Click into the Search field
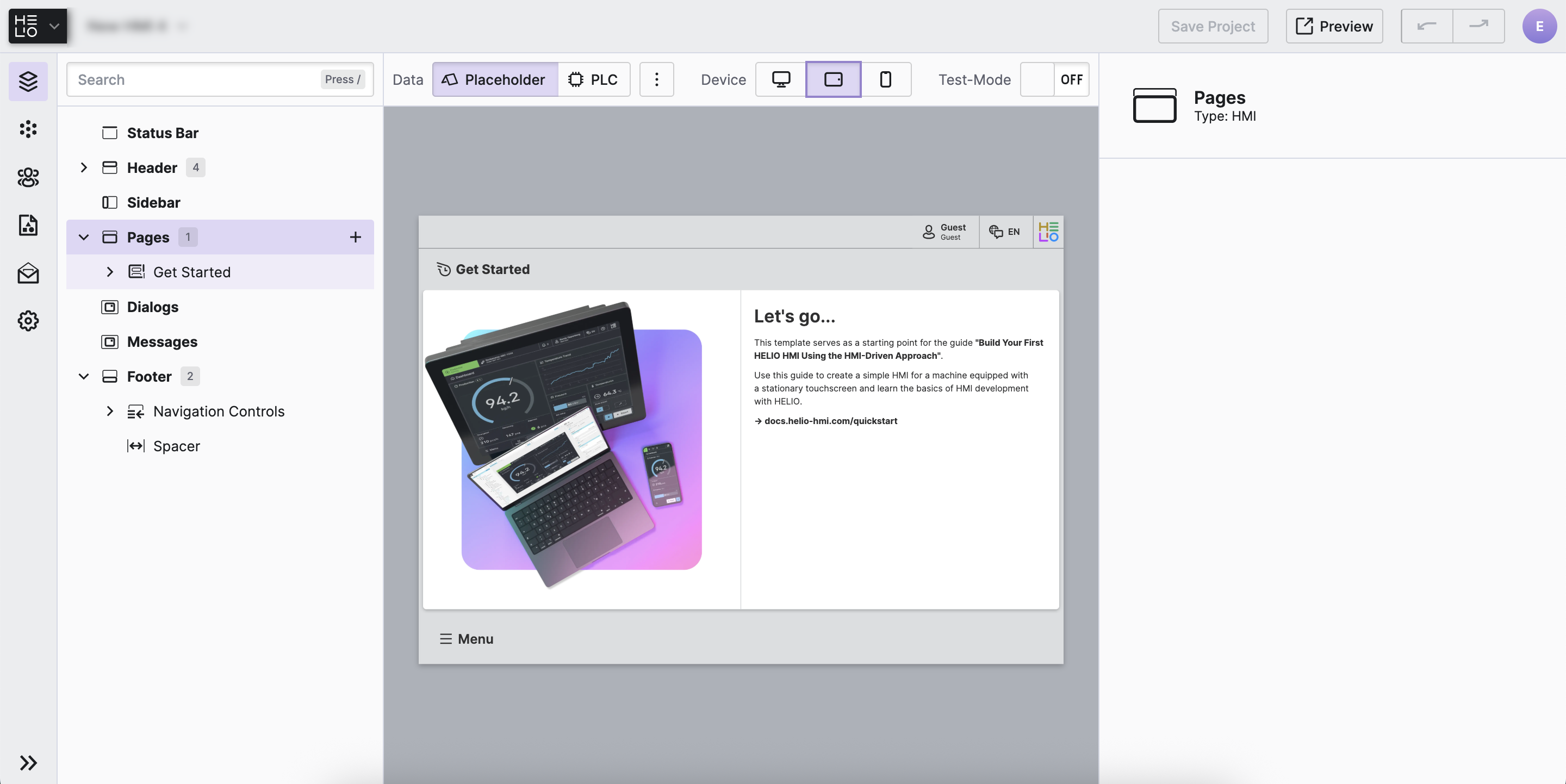This screenshot has width=1566, height=784. point(195,79)
